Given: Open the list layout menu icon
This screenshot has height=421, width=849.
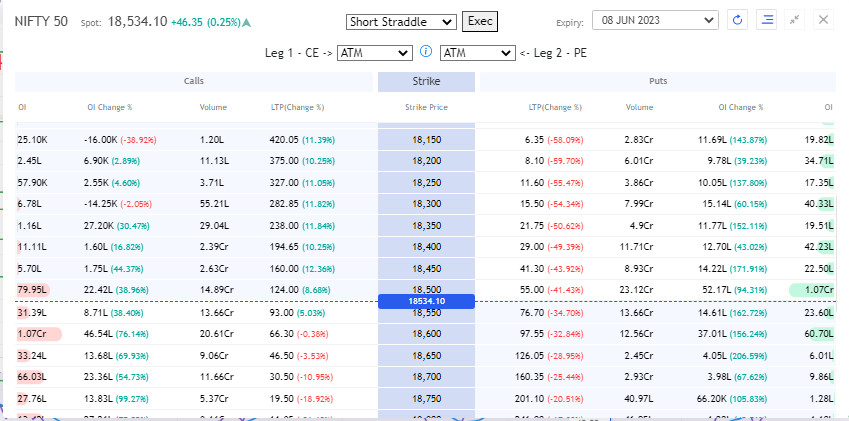Looking at the screenshot, I should 767,21.
